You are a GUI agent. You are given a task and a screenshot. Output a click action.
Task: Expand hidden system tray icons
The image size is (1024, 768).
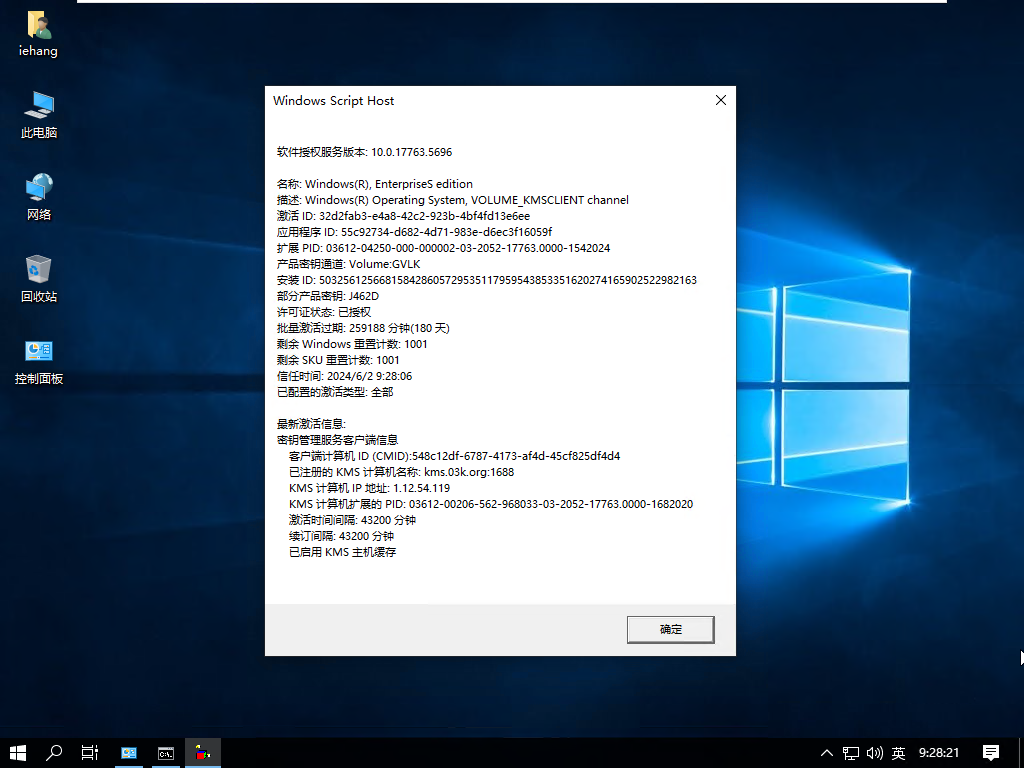(826, 752)
